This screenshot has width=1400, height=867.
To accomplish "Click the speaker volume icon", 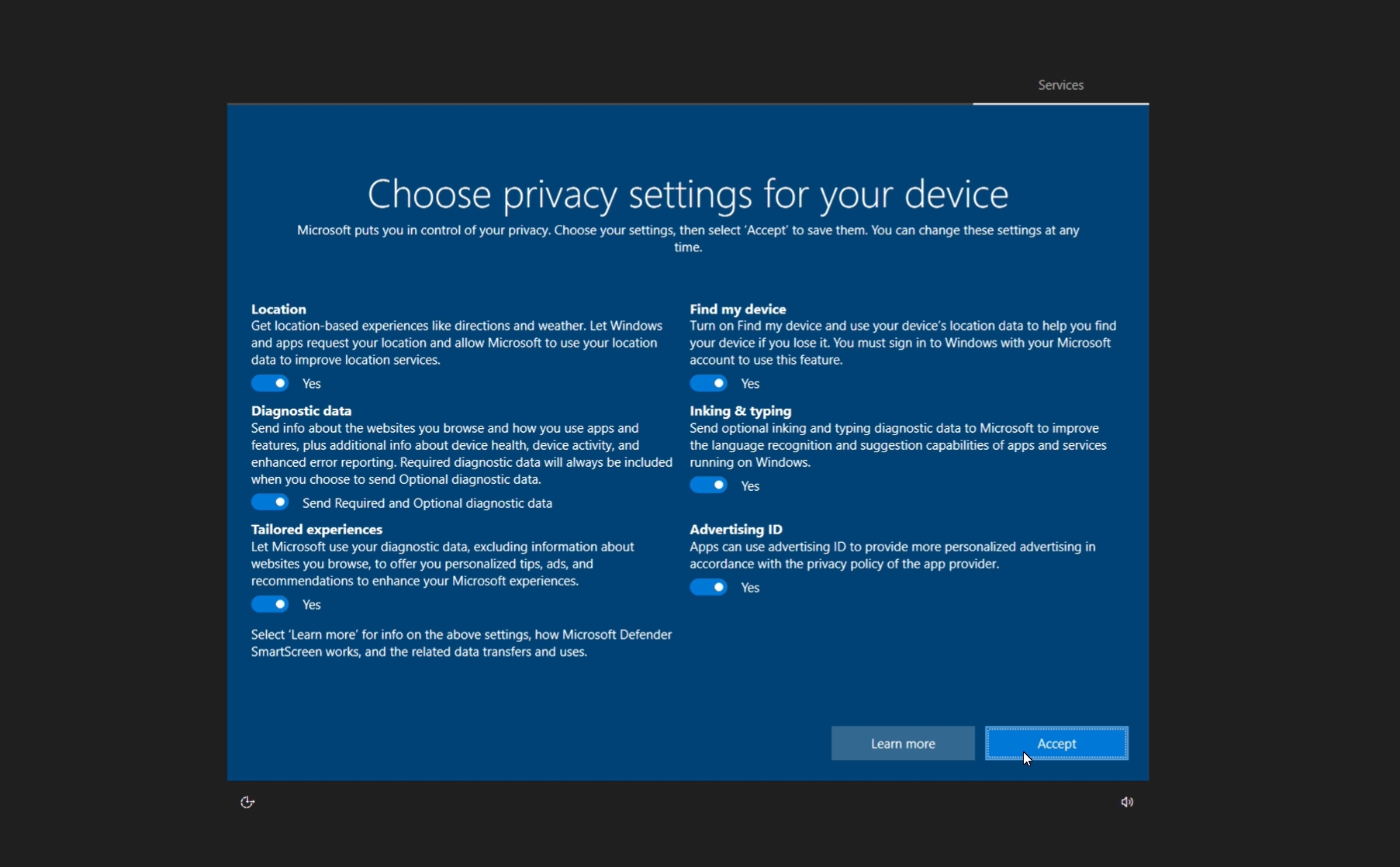I will coord(1126,801).
